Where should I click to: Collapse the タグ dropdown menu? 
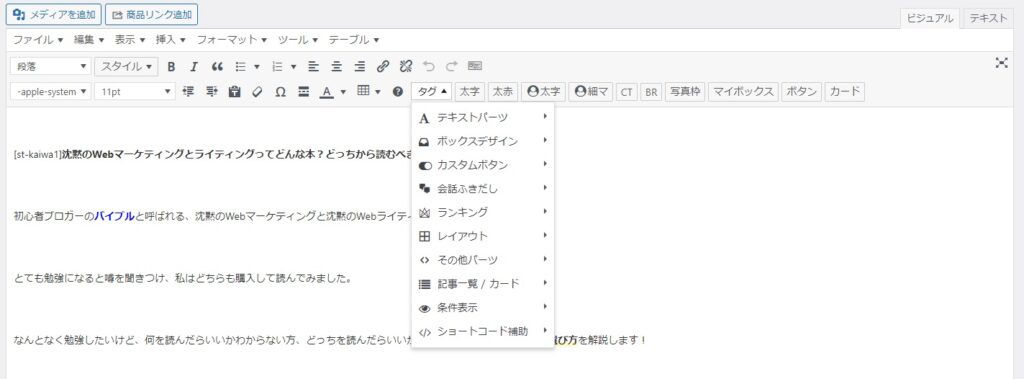431,92
